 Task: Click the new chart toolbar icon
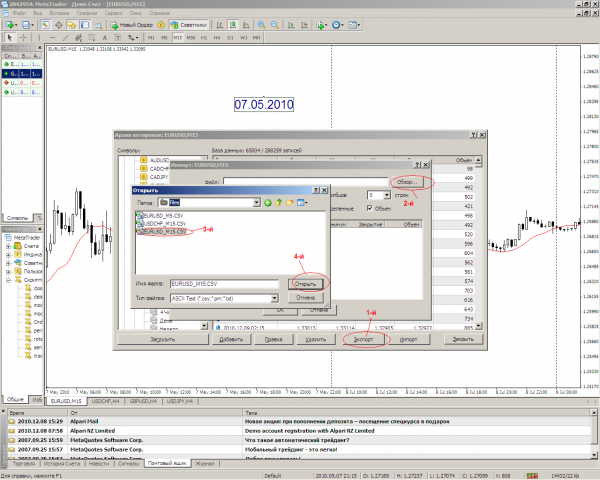pos(10,25)
